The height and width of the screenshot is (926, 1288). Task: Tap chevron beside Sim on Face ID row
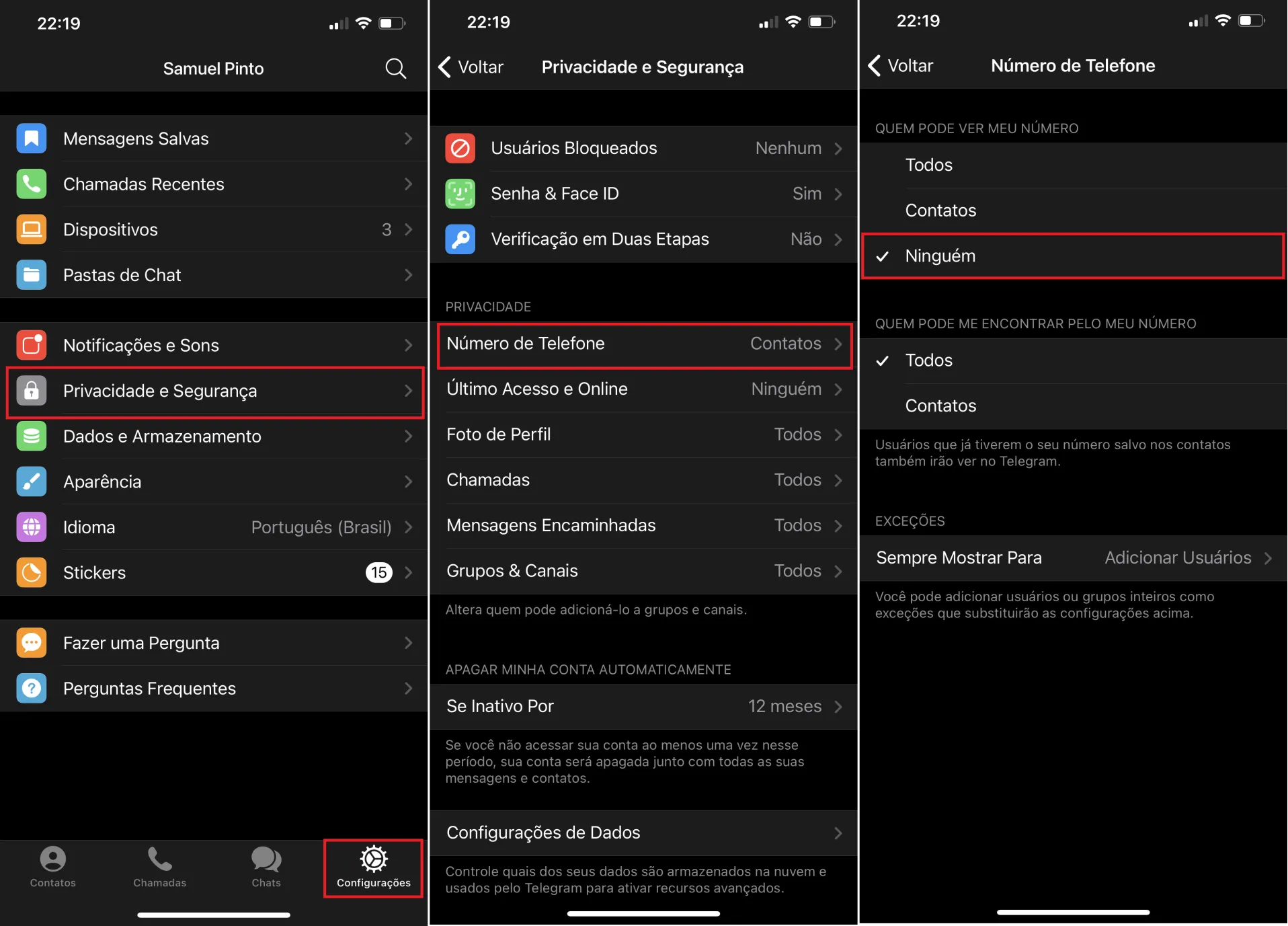click(838, 194)
